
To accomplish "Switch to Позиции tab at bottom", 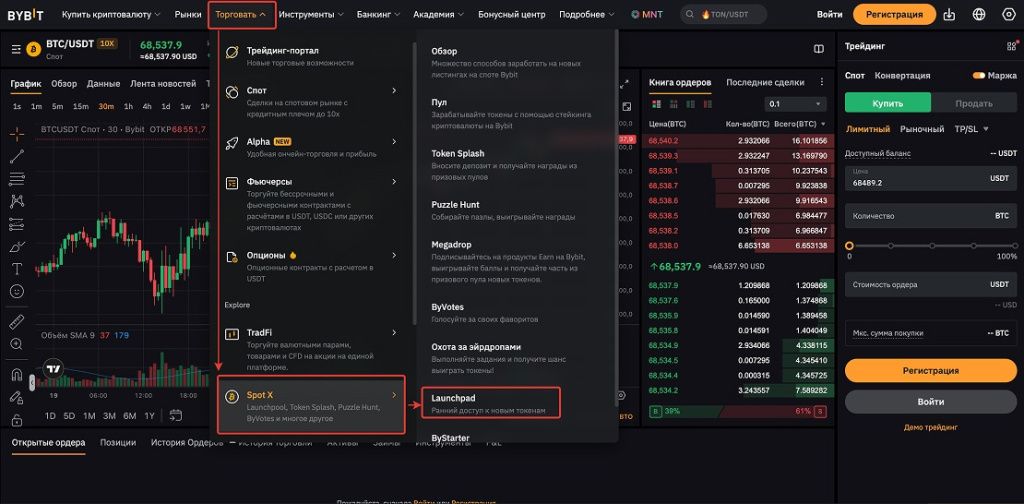I will click(x=118, y=443).
